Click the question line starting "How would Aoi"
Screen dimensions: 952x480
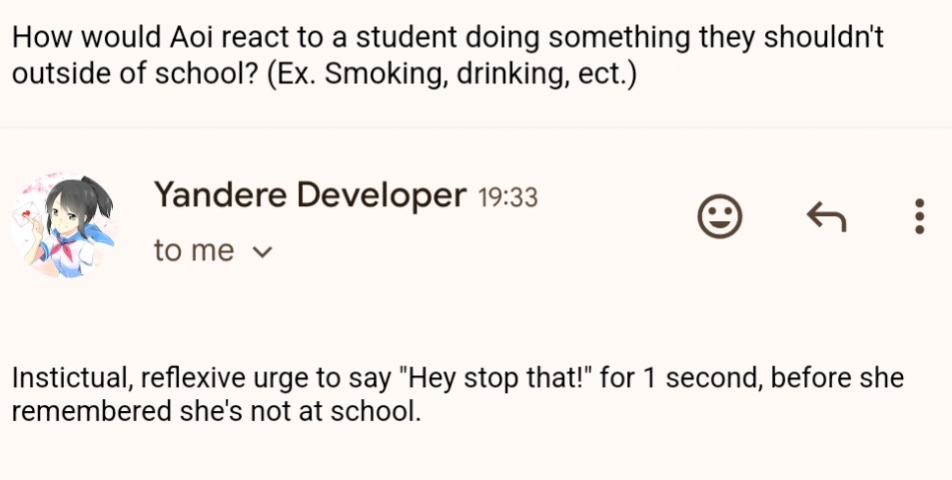[x=447, y=38]
